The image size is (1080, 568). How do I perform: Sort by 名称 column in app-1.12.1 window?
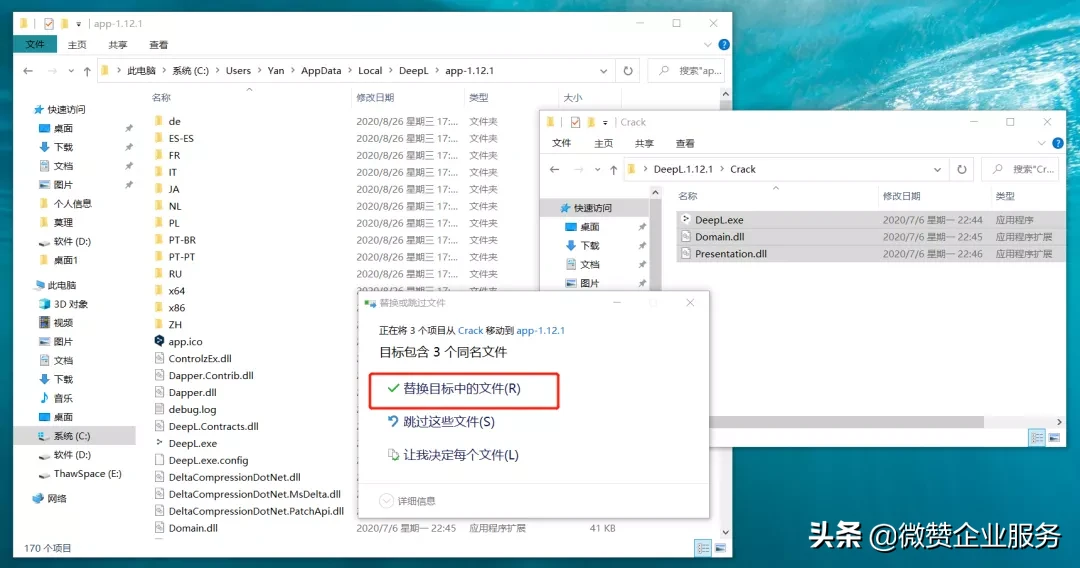pyautogui.click(x=161, y=98)
